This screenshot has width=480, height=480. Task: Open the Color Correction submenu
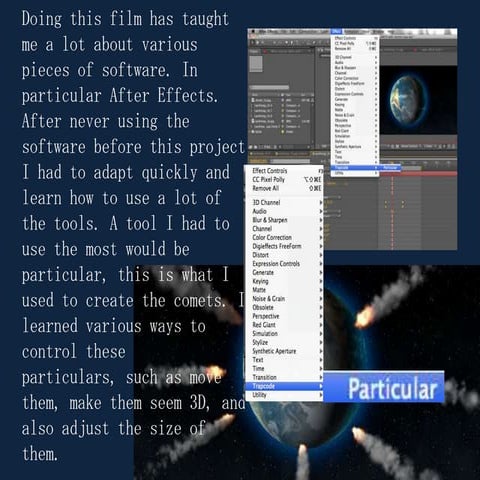pos(284,237)
